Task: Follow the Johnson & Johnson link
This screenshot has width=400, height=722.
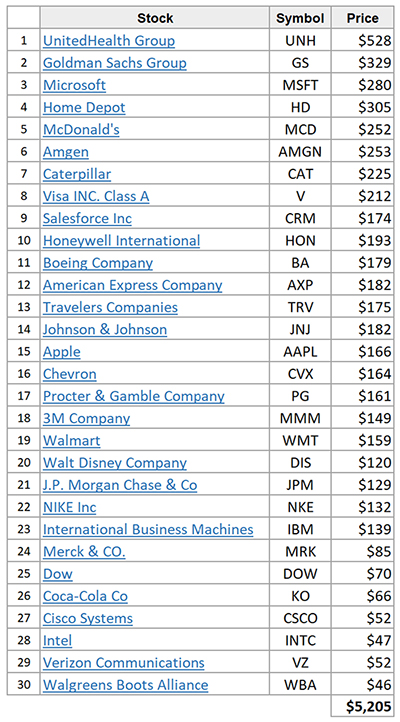Action: (105, 329)
